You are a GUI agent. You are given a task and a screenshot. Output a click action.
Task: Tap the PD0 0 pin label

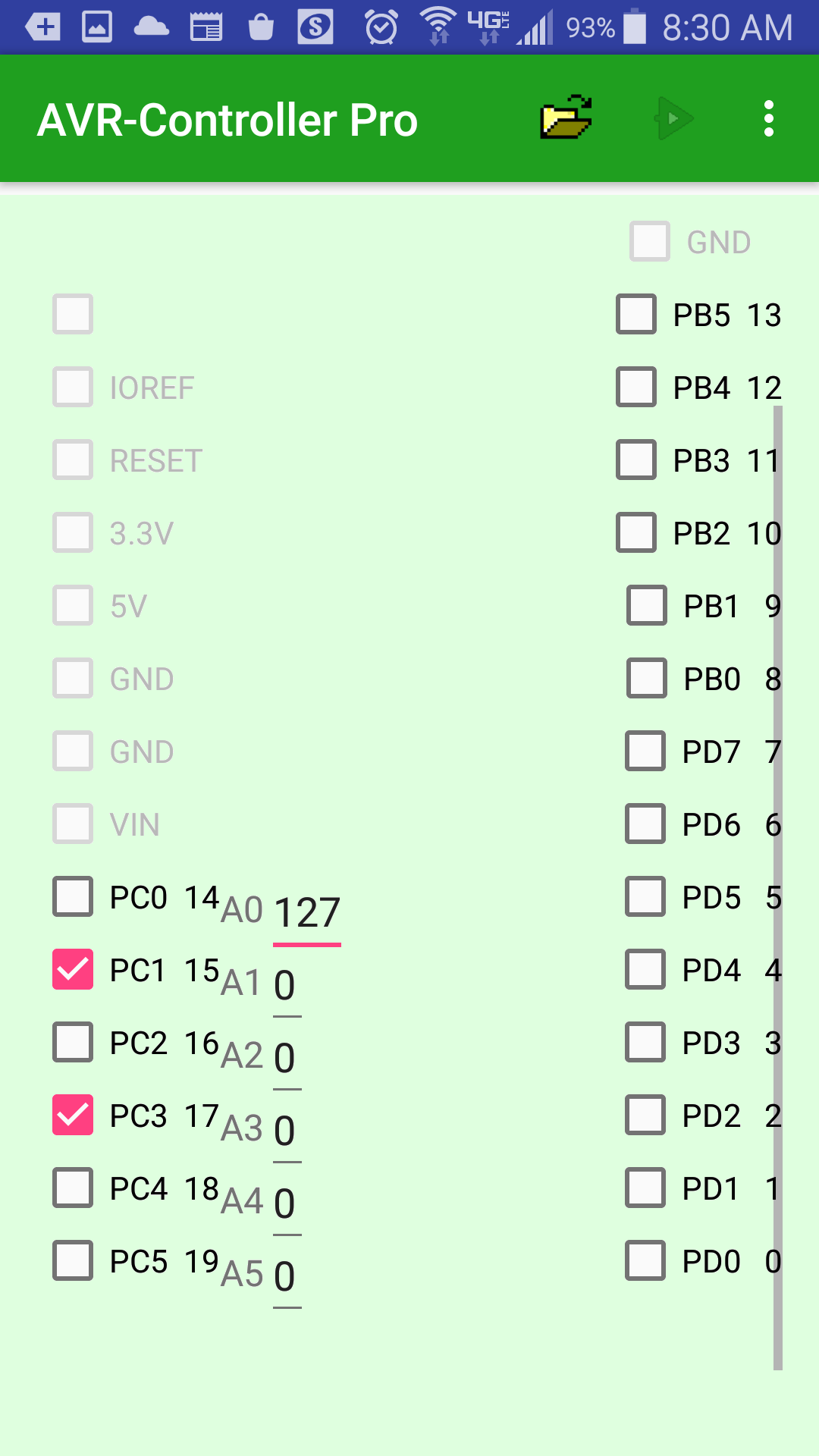tap(730, 1261)
